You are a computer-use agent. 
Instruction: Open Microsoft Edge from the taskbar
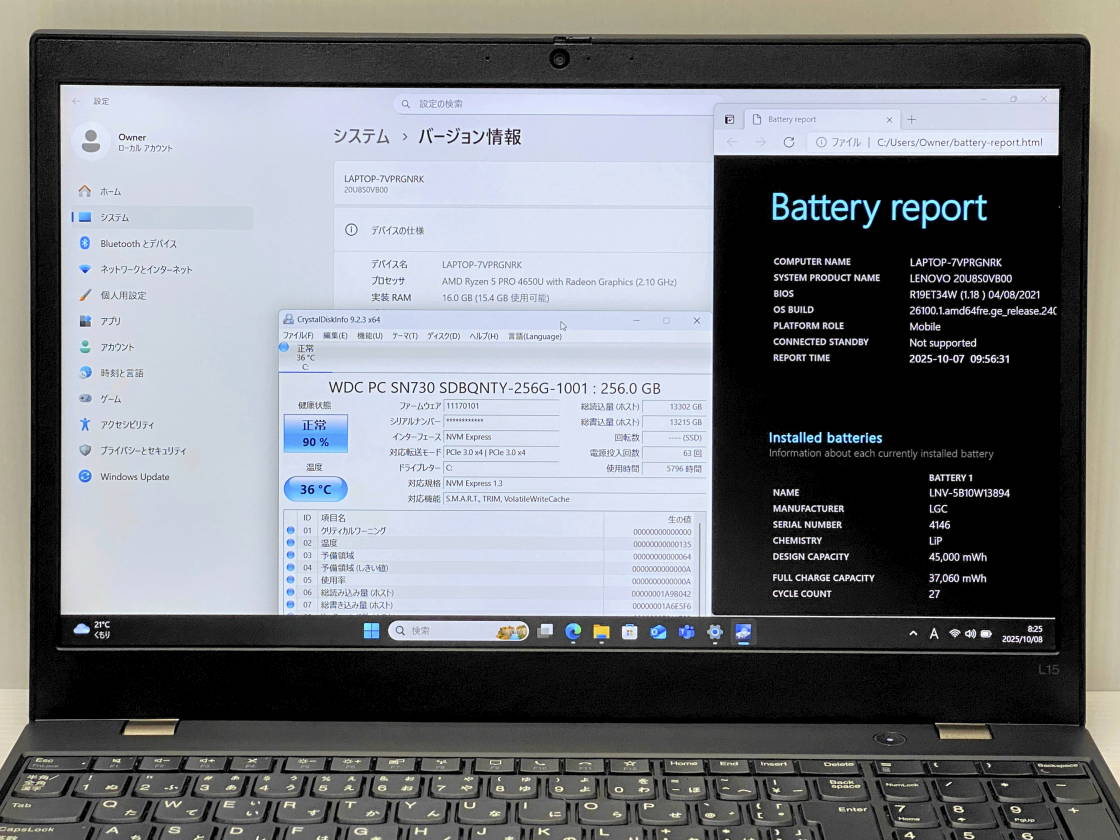(x=573, y=632)
